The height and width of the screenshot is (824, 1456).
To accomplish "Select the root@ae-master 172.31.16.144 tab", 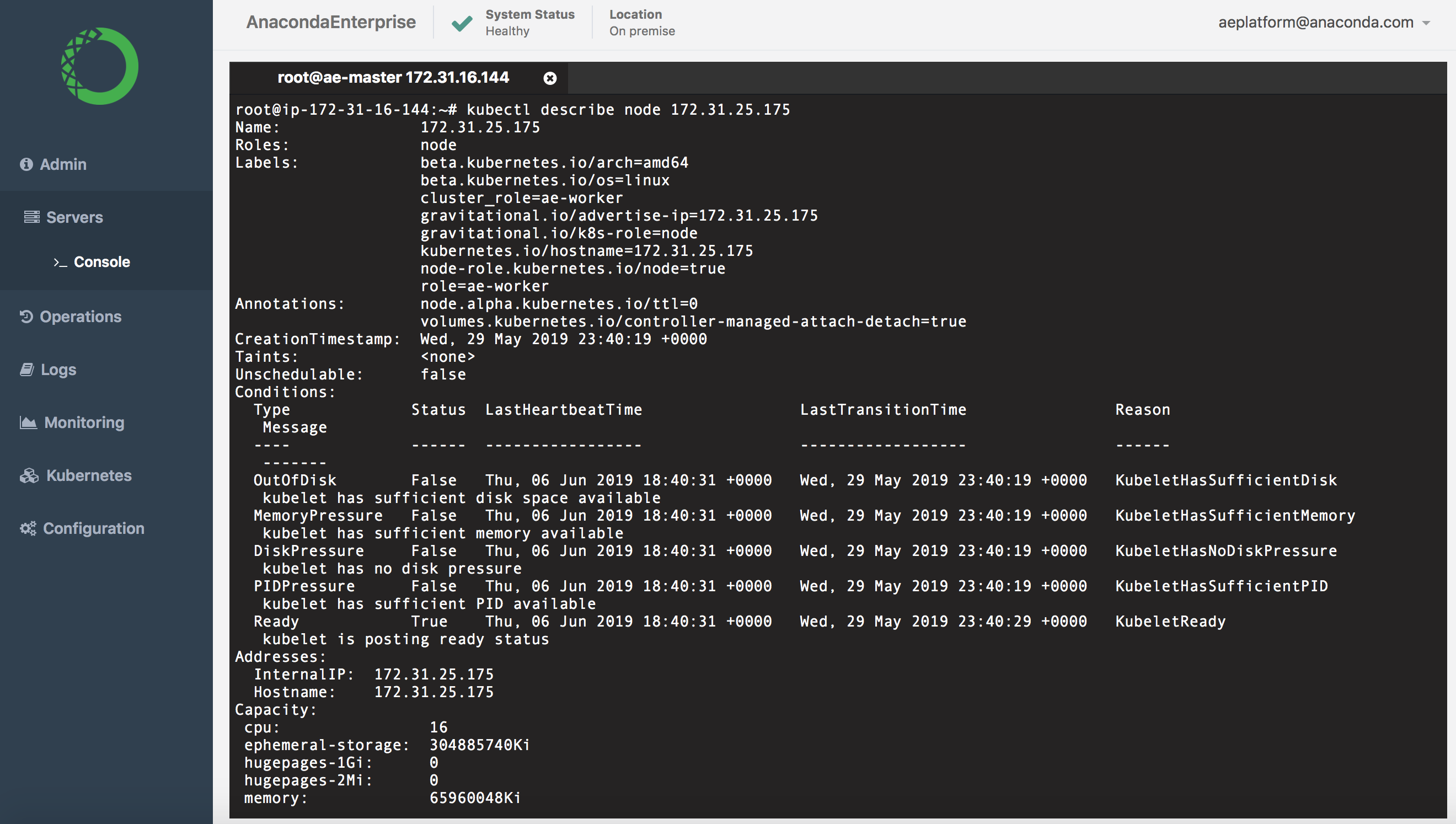I will (393, 78).
